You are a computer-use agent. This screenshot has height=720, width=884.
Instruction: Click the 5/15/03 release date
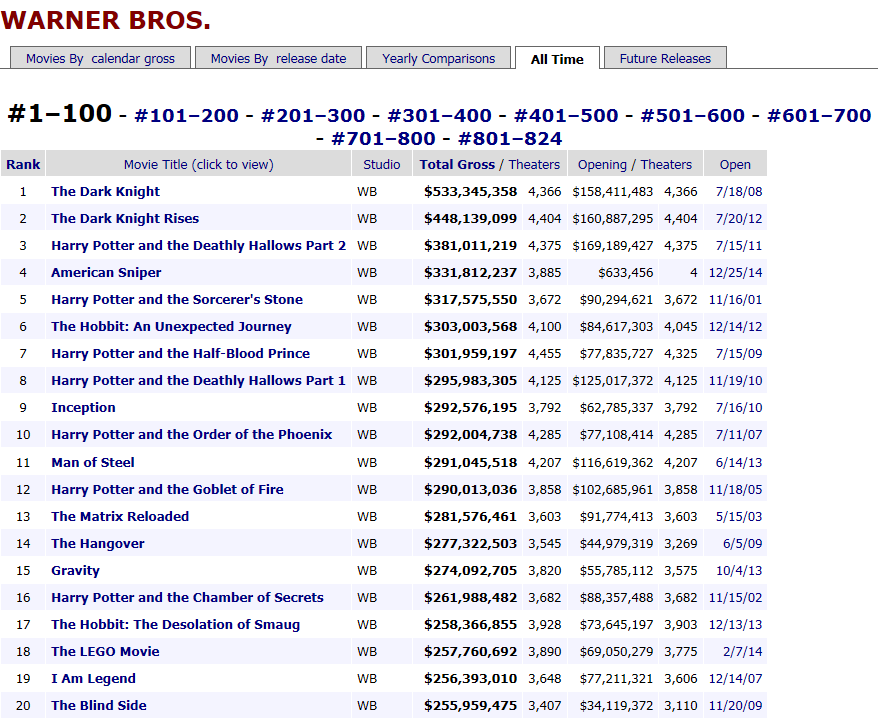click(739, 517)
